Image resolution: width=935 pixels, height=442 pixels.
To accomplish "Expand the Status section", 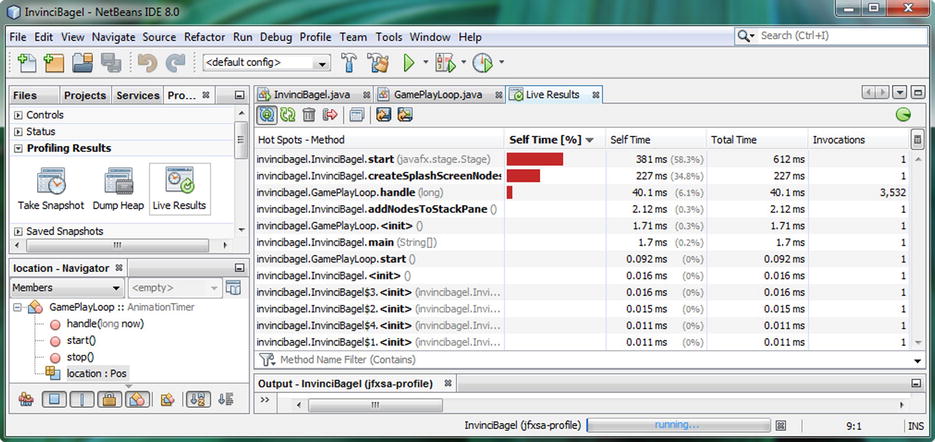I will pos(18,132).
